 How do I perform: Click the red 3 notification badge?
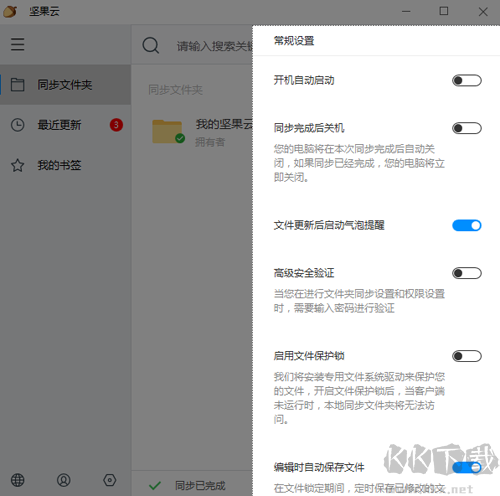click(116, 125)
